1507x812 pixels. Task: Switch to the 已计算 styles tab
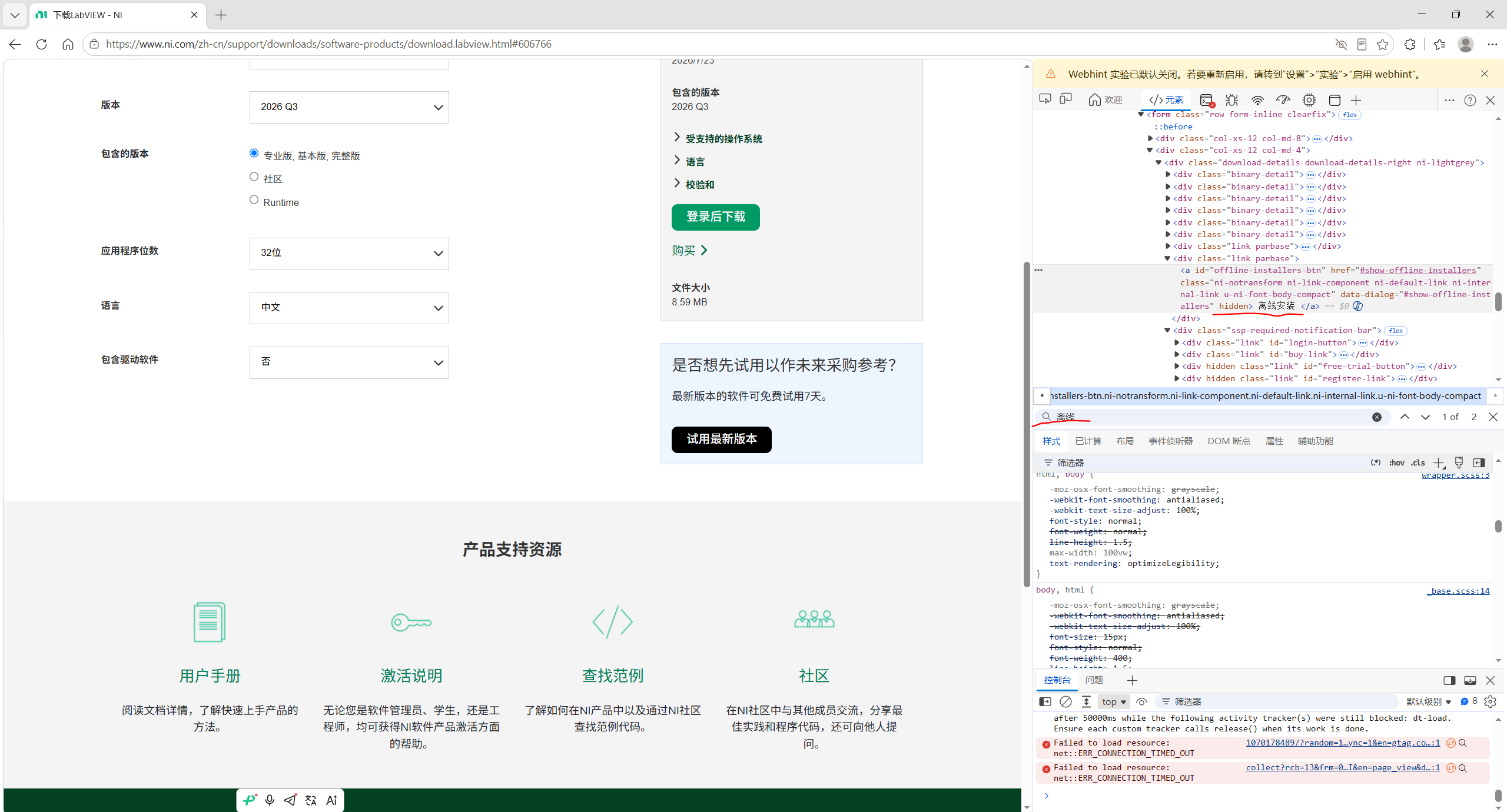[x=1088, y=441]
